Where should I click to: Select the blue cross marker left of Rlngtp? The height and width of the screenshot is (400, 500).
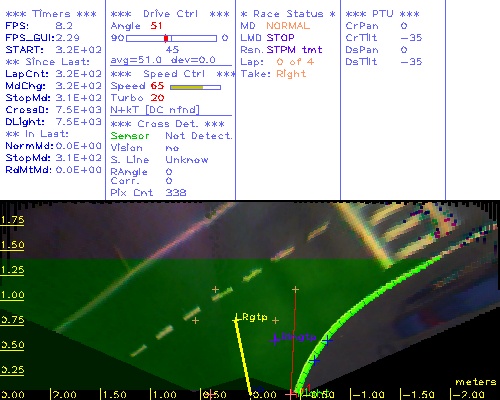(275, 340)
